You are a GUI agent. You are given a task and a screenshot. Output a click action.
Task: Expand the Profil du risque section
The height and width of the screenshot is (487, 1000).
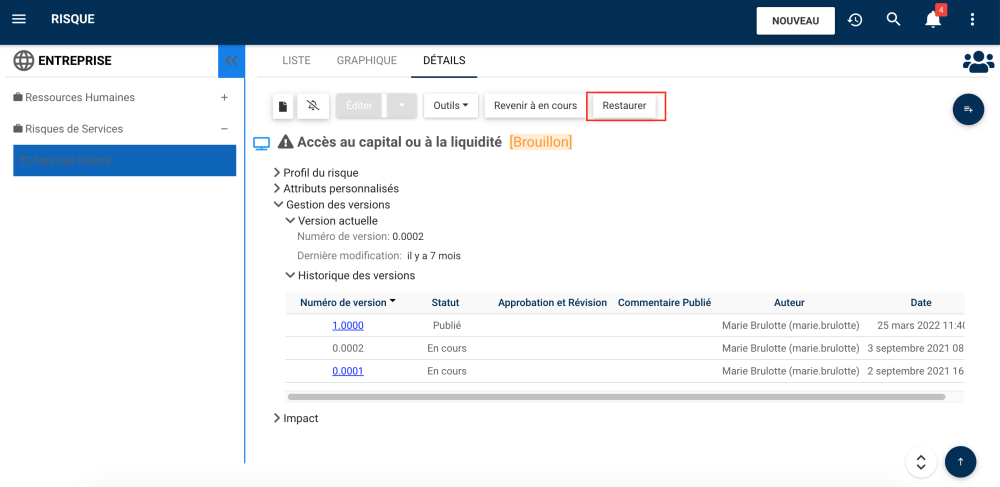(277, 173)
